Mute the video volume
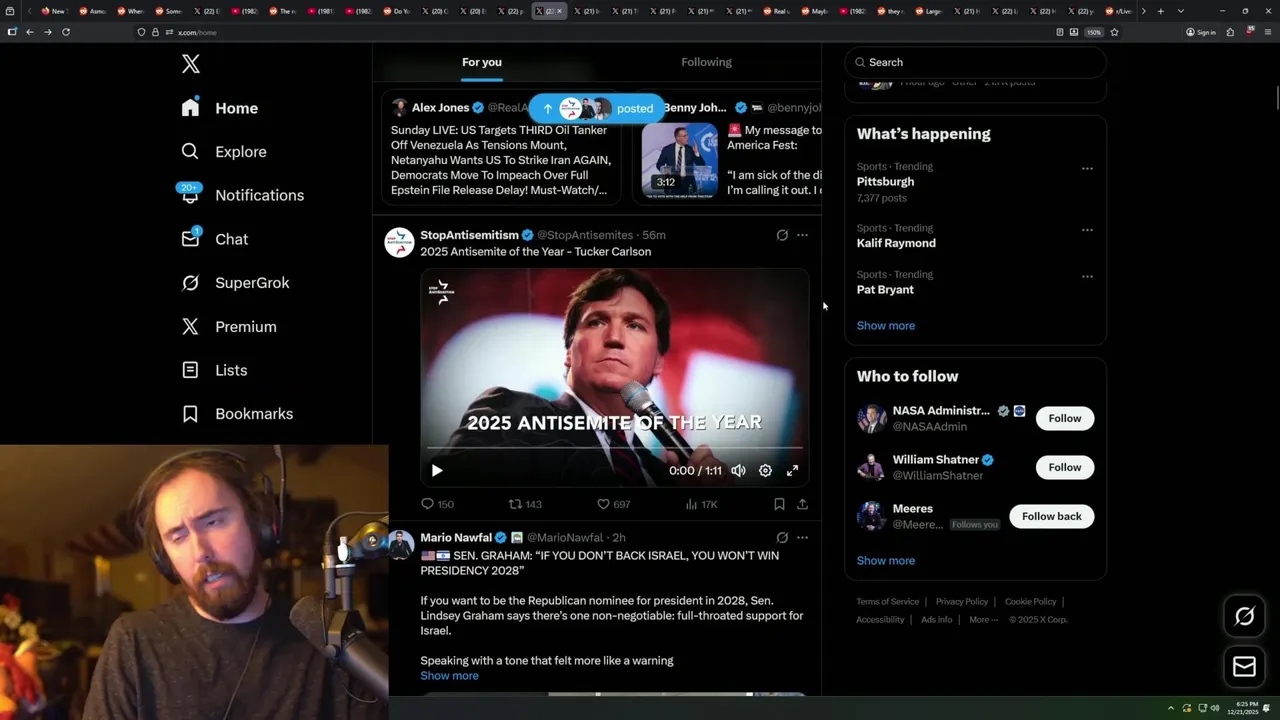The image size is (1280, 720). point(738,470)
